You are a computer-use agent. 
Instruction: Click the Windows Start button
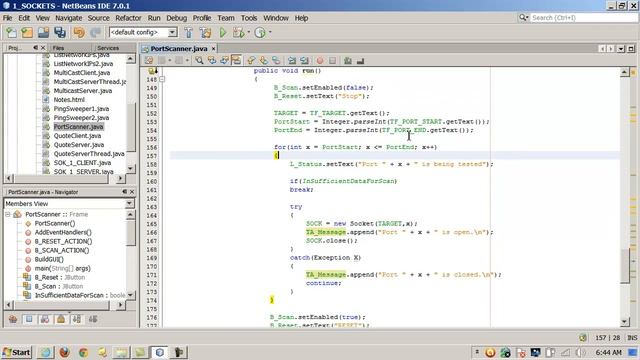click(x=16, y=352)
